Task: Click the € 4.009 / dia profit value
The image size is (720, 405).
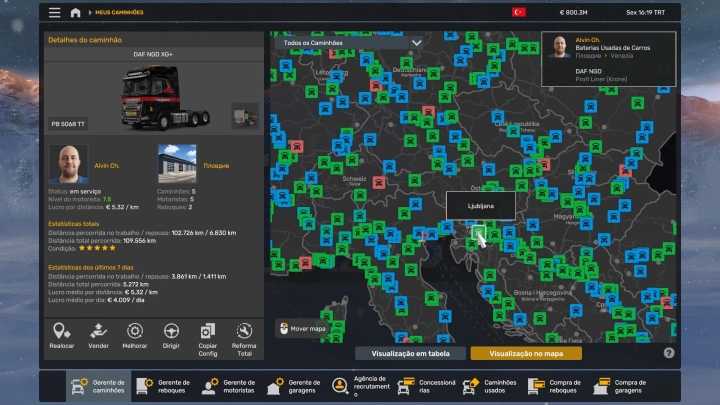Action: (x=126, y=300)
